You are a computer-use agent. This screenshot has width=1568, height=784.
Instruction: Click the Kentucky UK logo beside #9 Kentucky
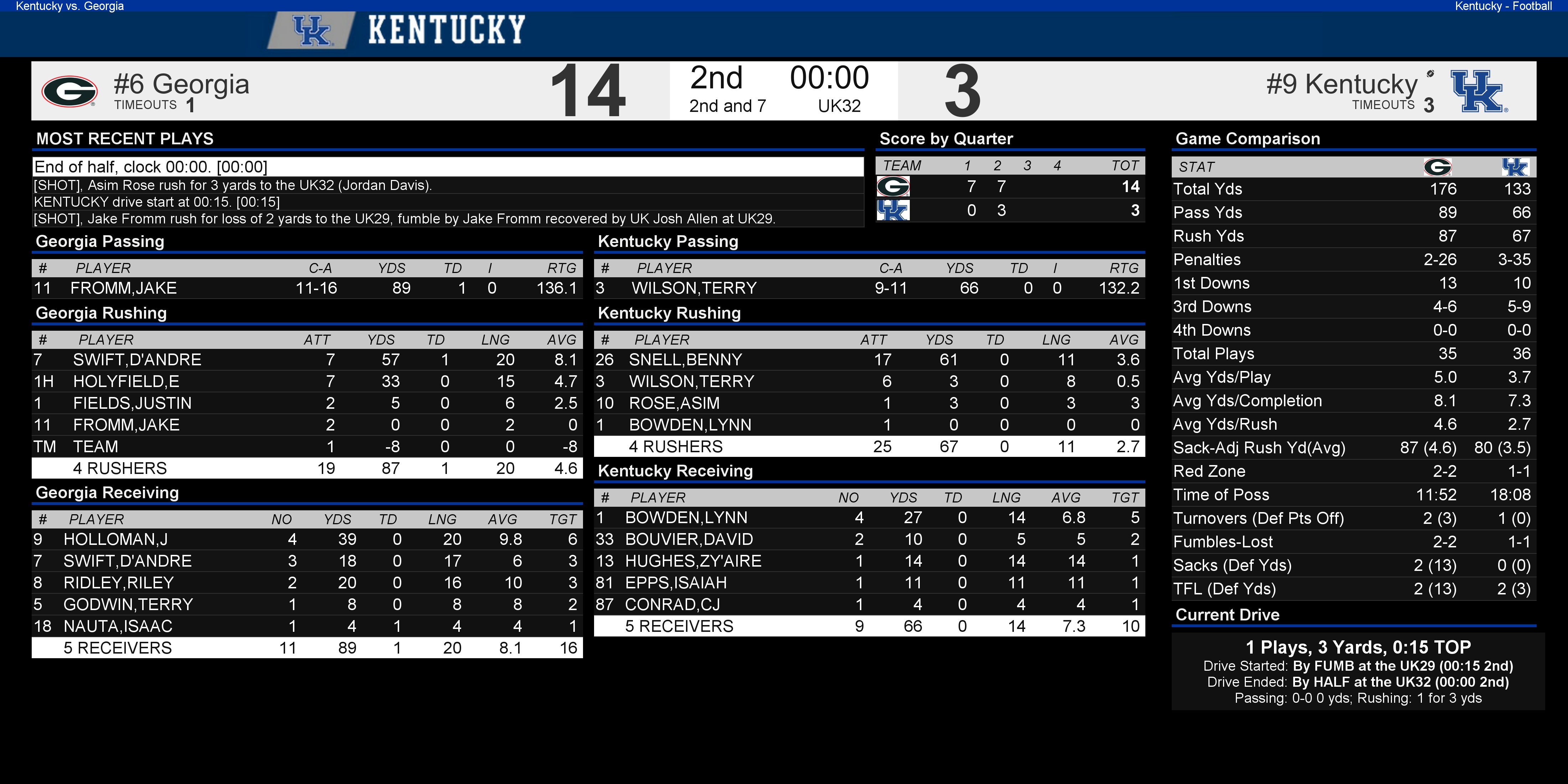(x=1479, y=91)
